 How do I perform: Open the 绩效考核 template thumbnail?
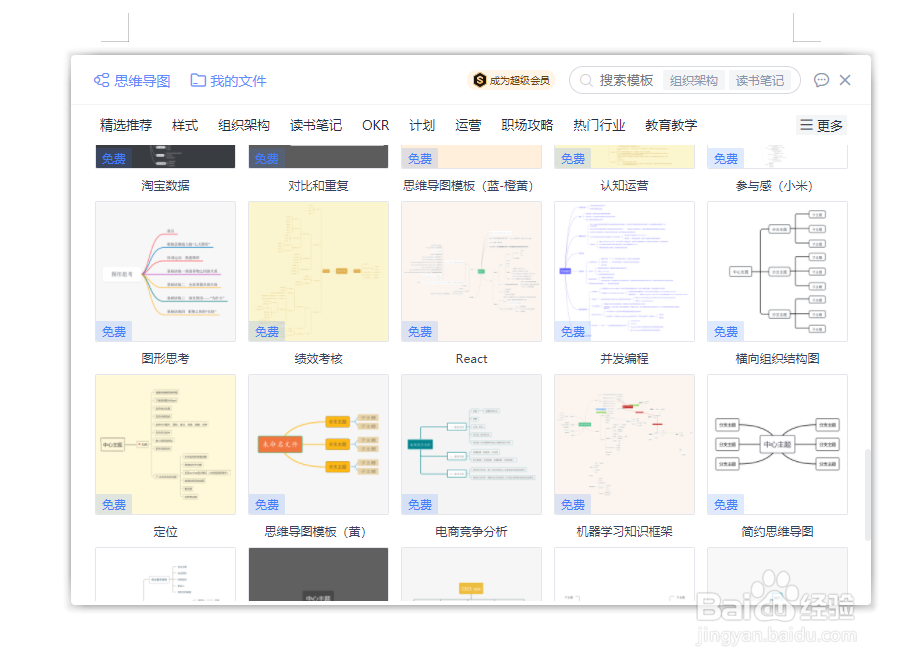(318, 271)
